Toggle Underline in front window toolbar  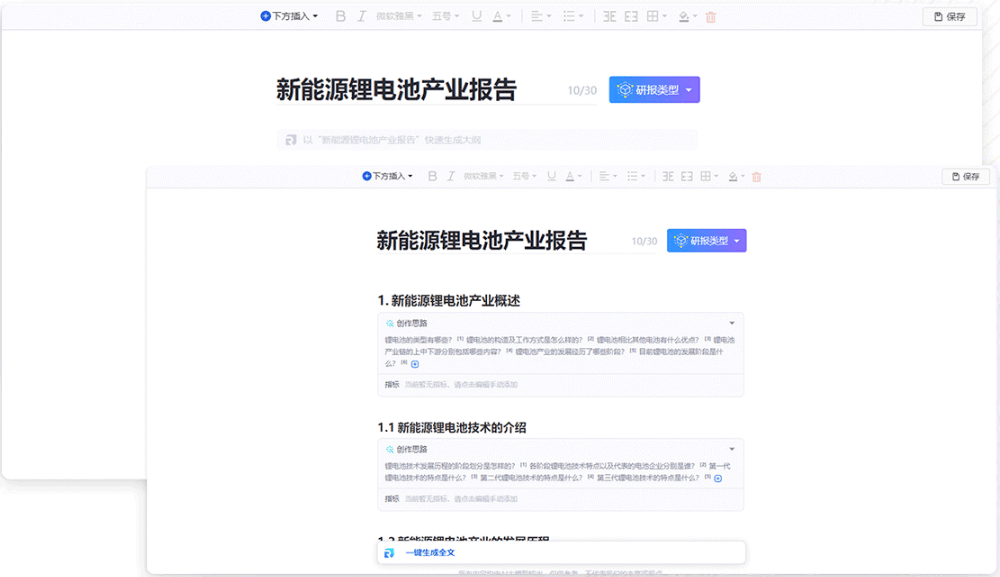551,176
